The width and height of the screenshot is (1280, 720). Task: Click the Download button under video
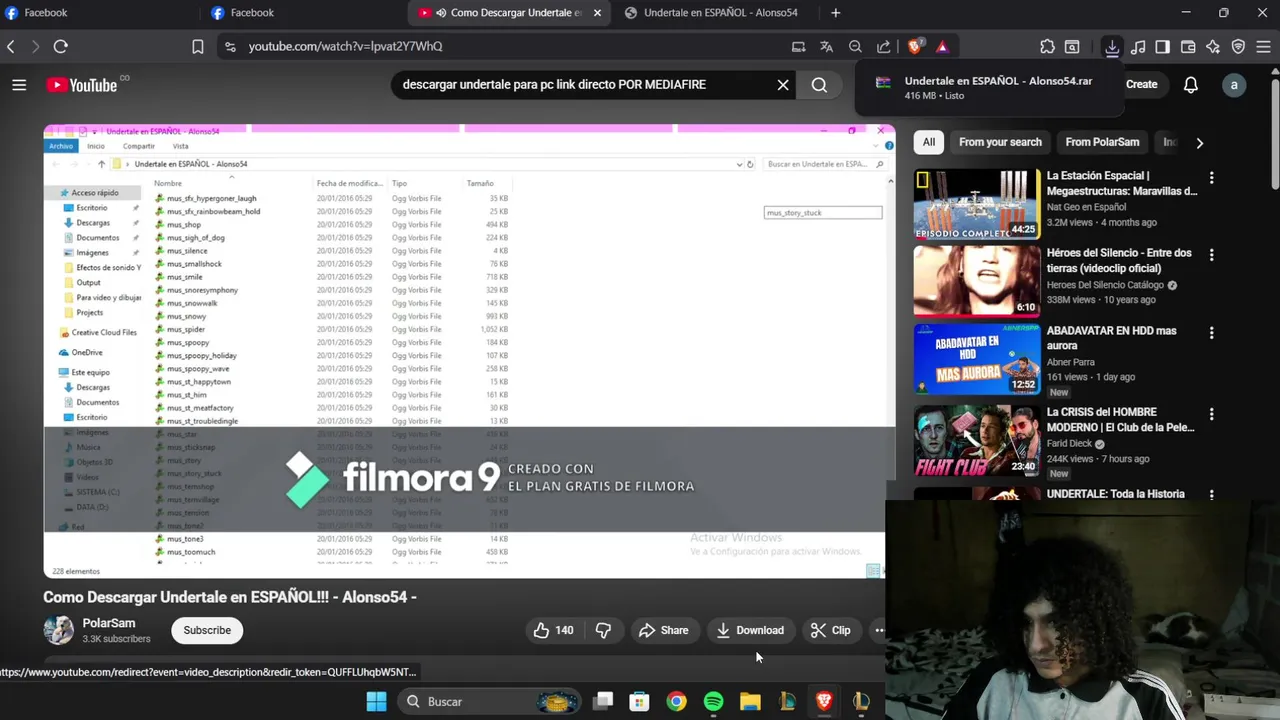(x=750, y=630)
